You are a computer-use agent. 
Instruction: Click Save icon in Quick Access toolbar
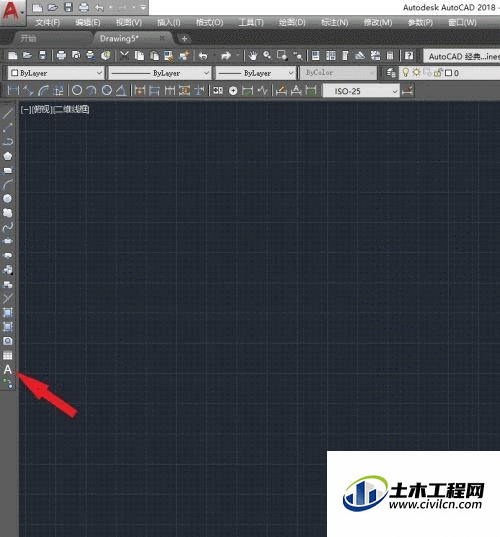68,7
